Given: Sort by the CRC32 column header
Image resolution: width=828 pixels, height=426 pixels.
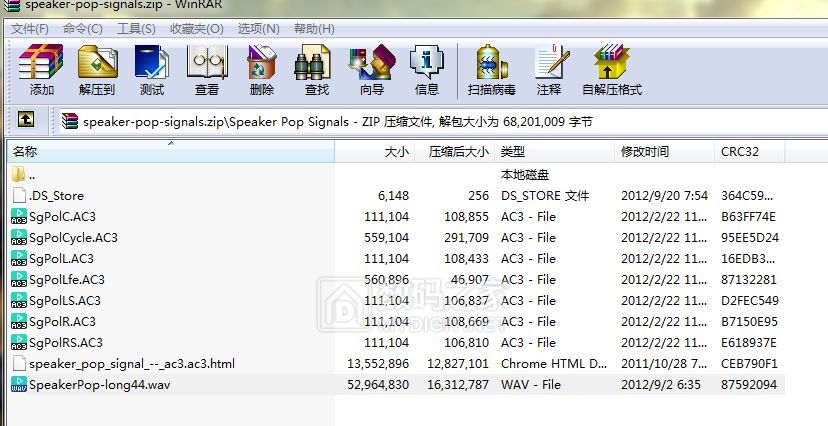Looking at the screenshot, I should tap(749, 152).
